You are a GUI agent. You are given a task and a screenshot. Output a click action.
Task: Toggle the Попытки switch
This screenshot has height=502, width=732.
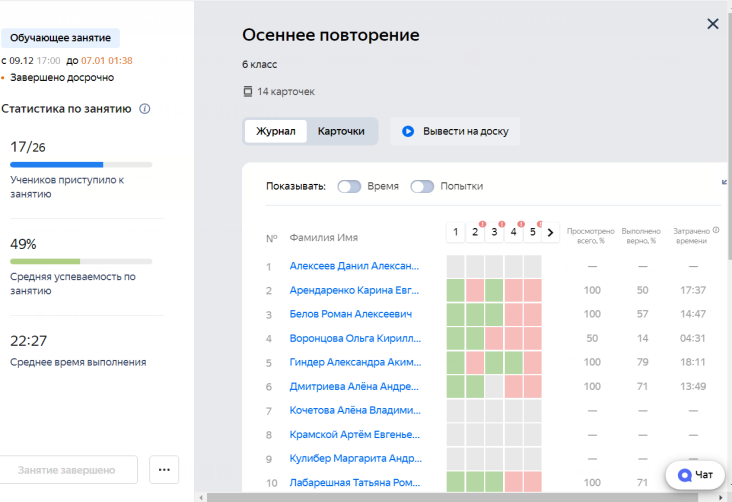[x=422, y=186]
